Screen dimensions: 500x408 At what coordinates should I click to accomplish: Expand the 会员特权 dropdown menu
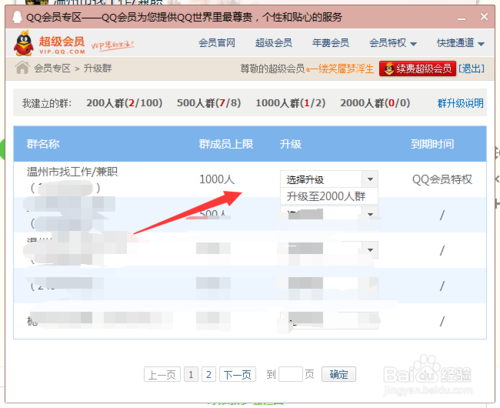[x=393, y=43]
